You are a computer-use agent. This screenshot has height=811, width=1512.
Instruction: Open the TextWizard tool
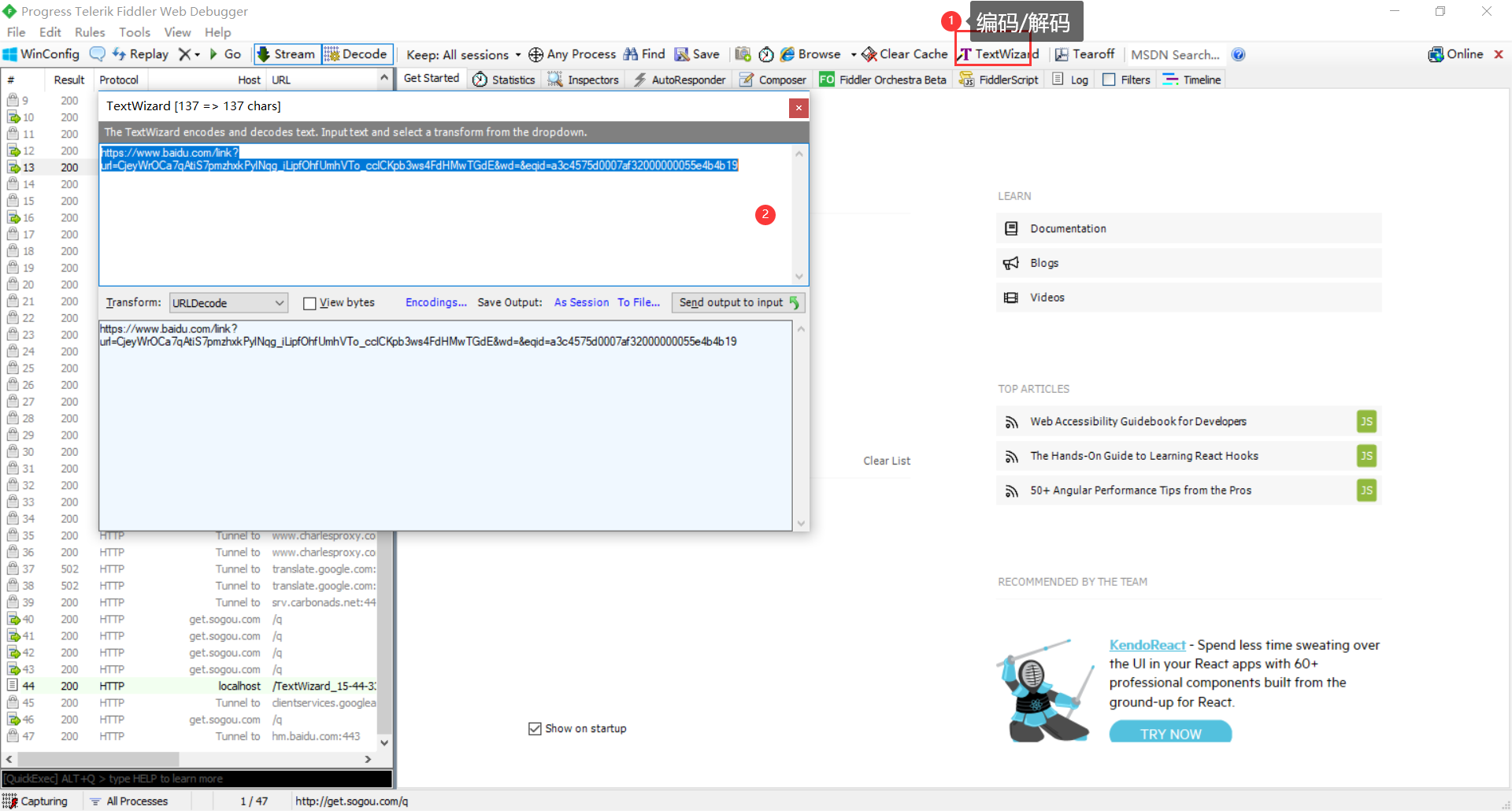click(x=998, y=54)
